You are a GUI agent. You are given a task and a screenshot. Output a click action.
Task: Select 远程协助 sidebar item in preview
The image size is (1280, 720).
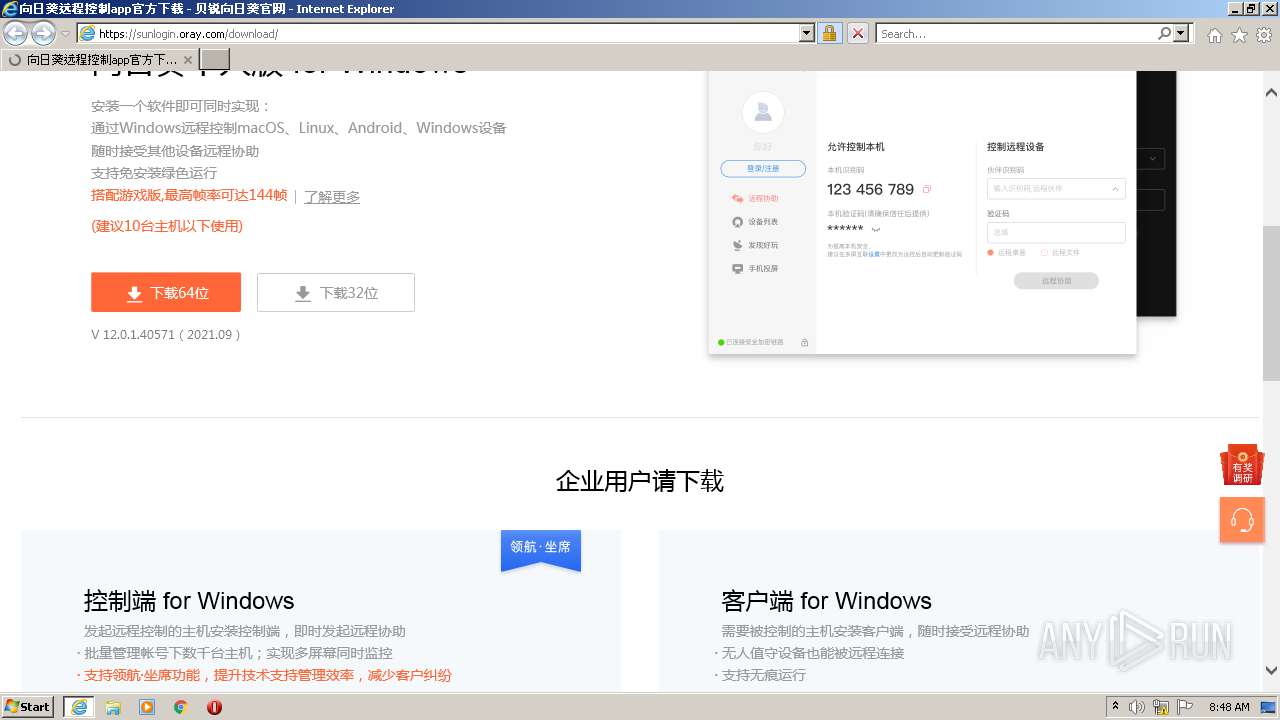click(x=756, y=198)
